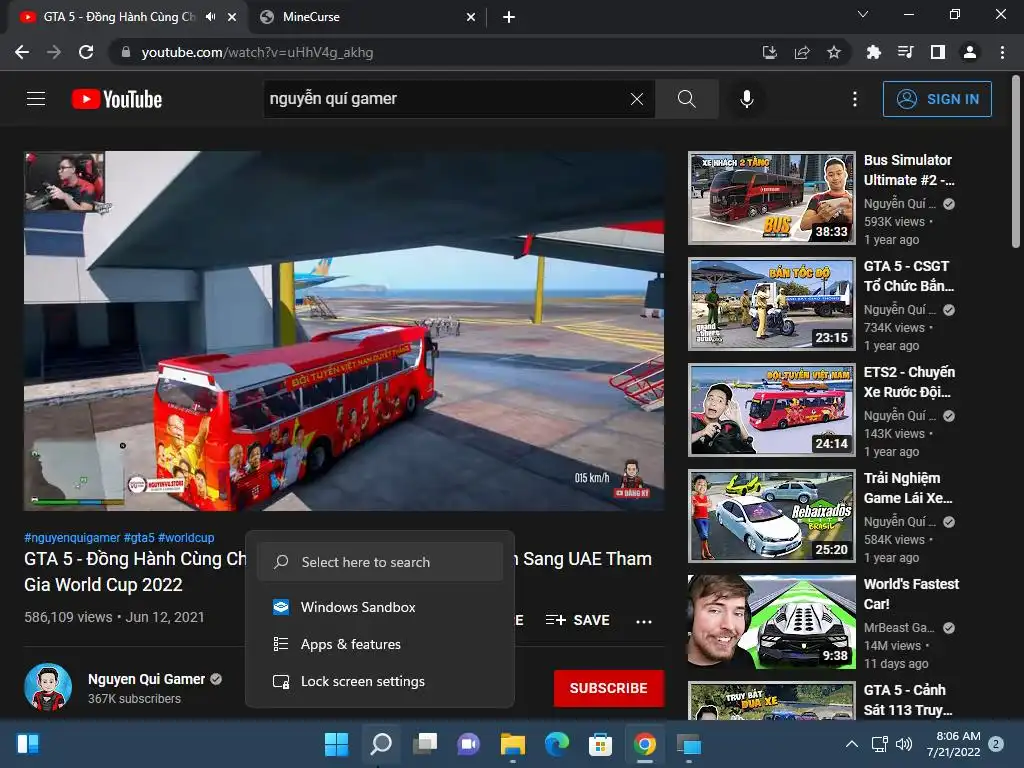Screen dimensions: 1024x768
Task: Open the YouTube hamburger guide menu
Action: pyautogui.click(x=36, y=99)
